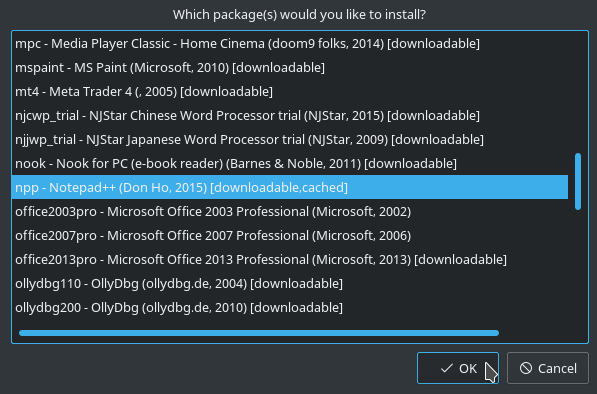Image resolution: width=597 pixels, height=394 pixels.
Task: Select the nook Nook for PC entry
Action: [290, 163]
